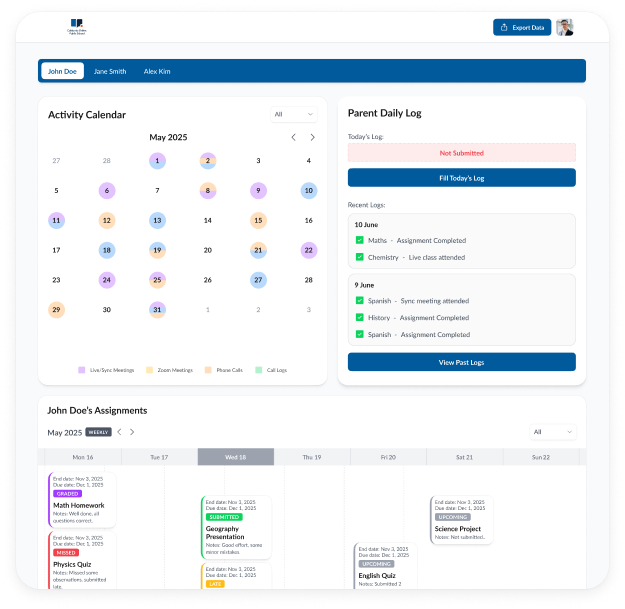The height and width of the screenshot is (609, 625).
Task: Select highlighted date 29 on calendar
Action: pyautogui.click(x=56, y=310)
